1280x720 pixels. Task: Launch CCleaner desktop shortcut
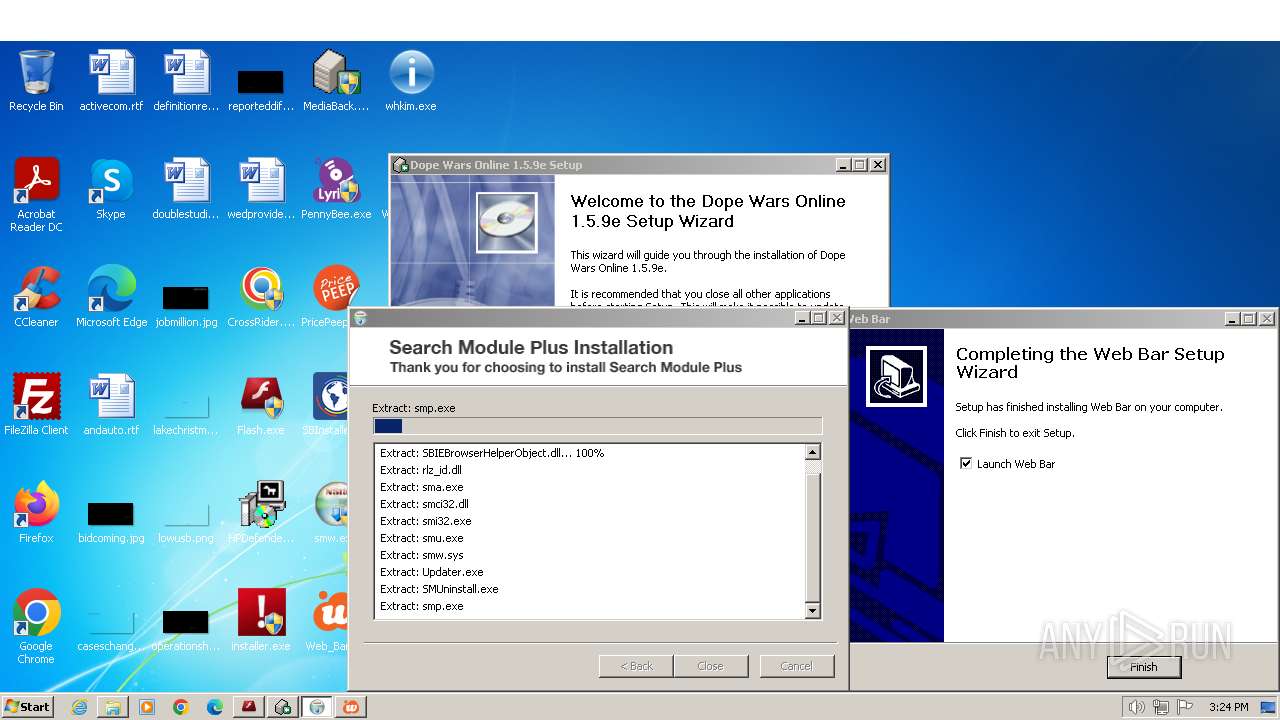point(36,297)
